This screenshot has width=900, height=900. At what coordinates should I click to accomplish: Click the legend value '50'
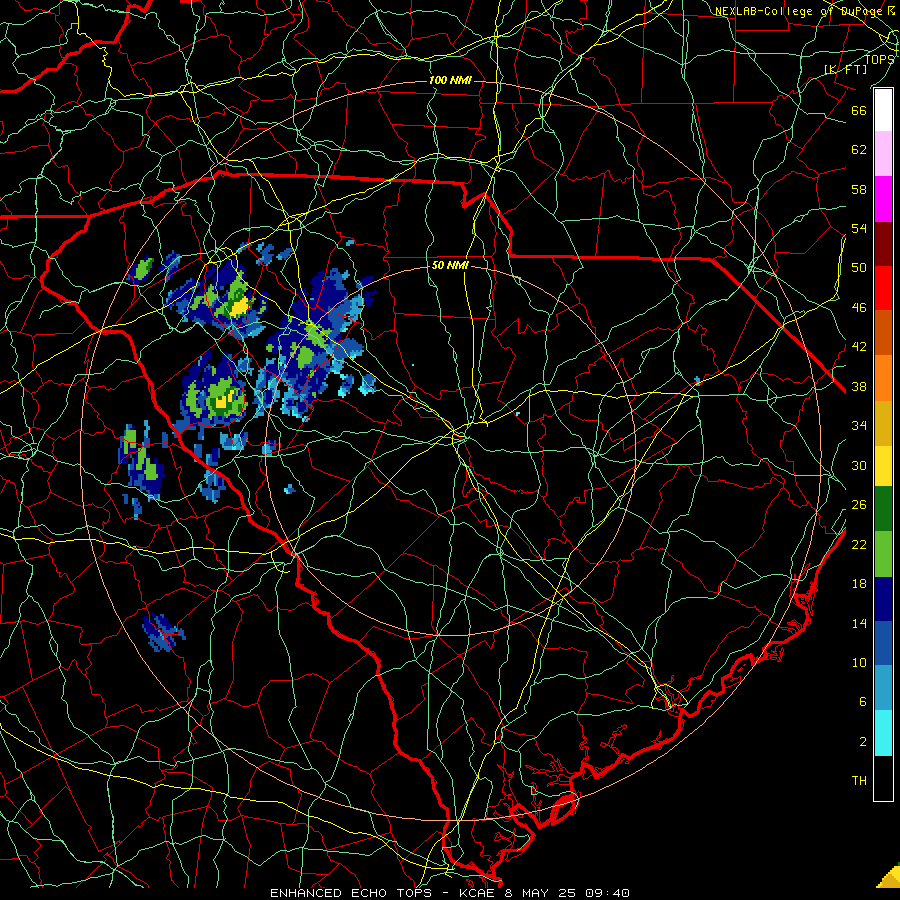click(859, 267)
